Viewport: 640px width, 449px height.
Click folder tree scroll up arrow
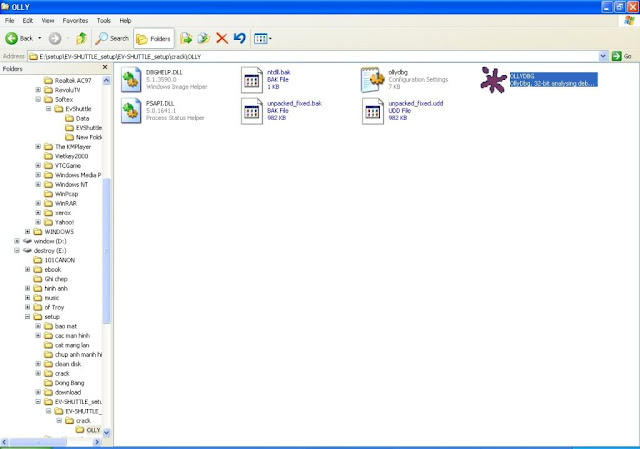(x=107, y=80)
